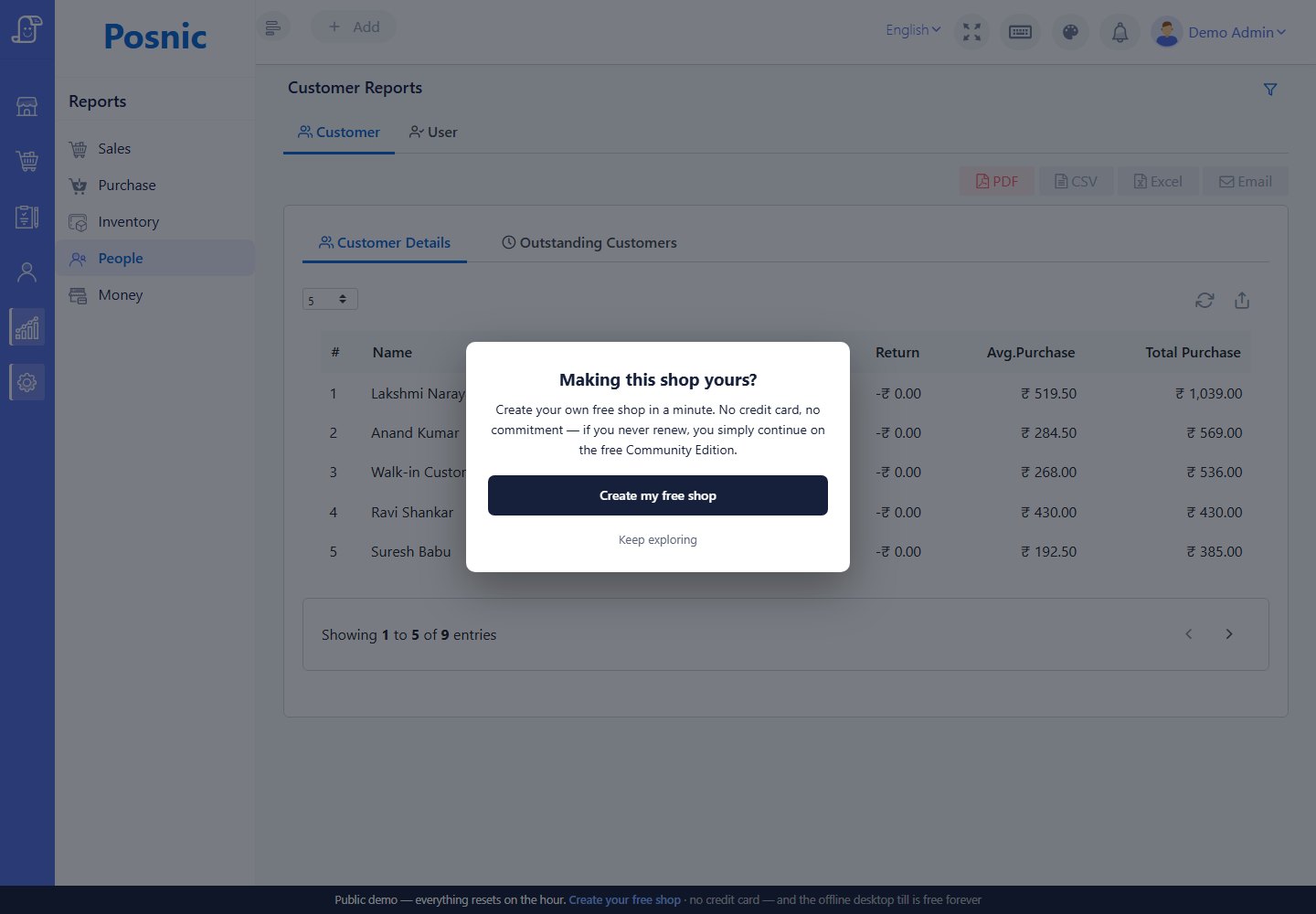The width and height of the screenshot is (1316, 914).
Task: Open the reports chart icon in left rail
Action: click(27, 327)
